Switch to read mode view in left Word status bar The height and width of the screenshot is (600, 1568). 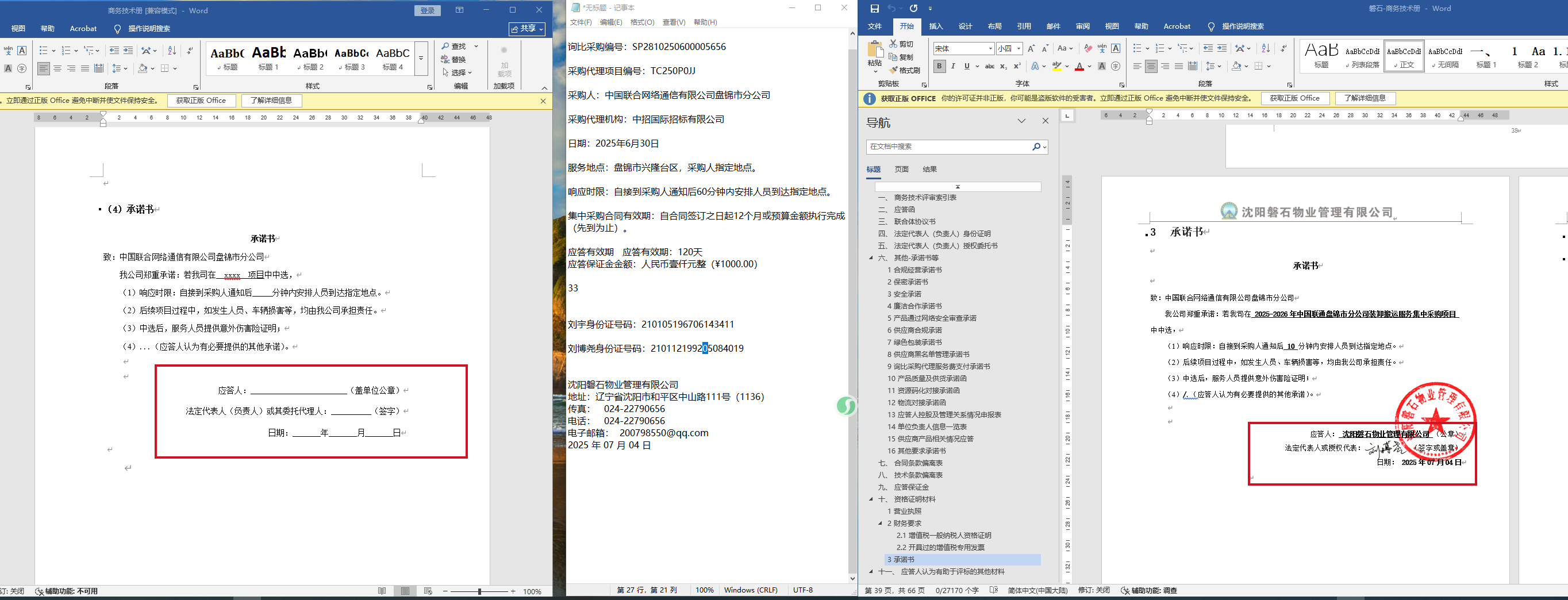tap(382, 591)
